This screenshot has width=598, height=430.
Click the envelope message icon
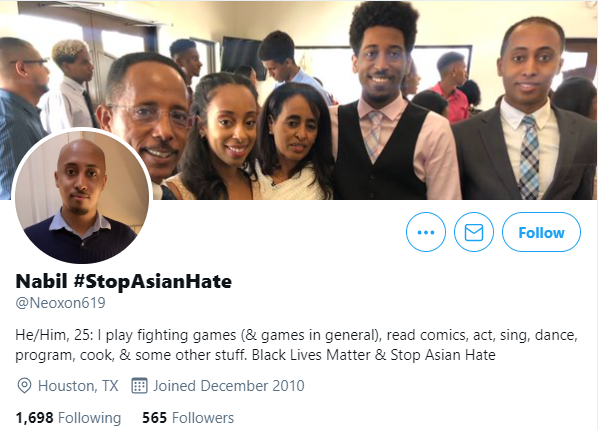(474, 232)
